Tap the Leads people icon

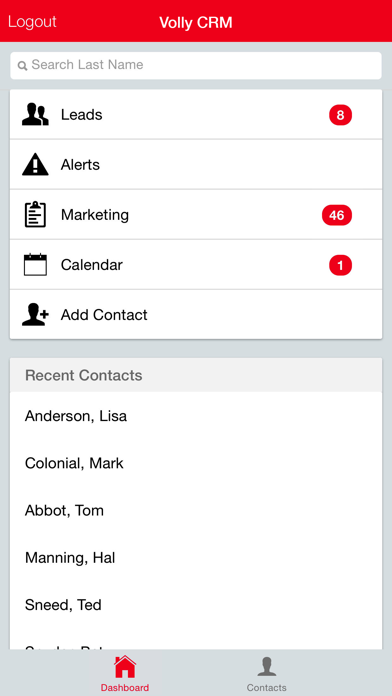point(35,115)
